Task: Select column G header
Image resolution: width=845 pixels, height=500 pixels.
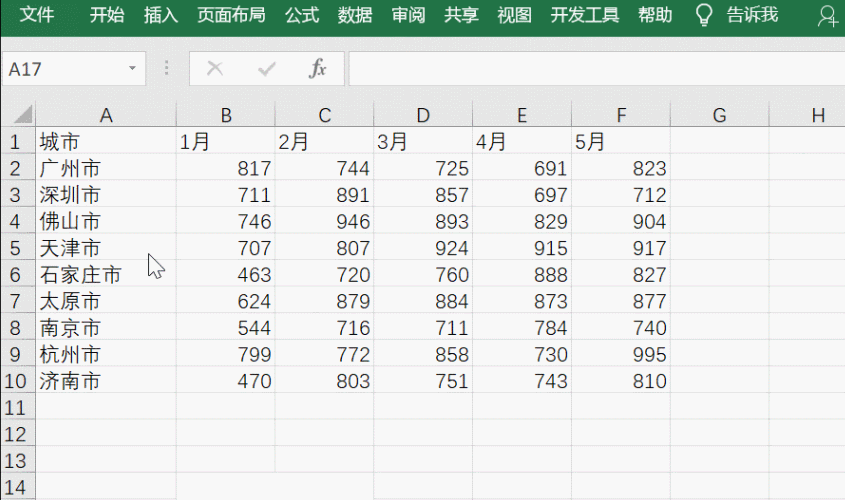Action: (719, 115)
